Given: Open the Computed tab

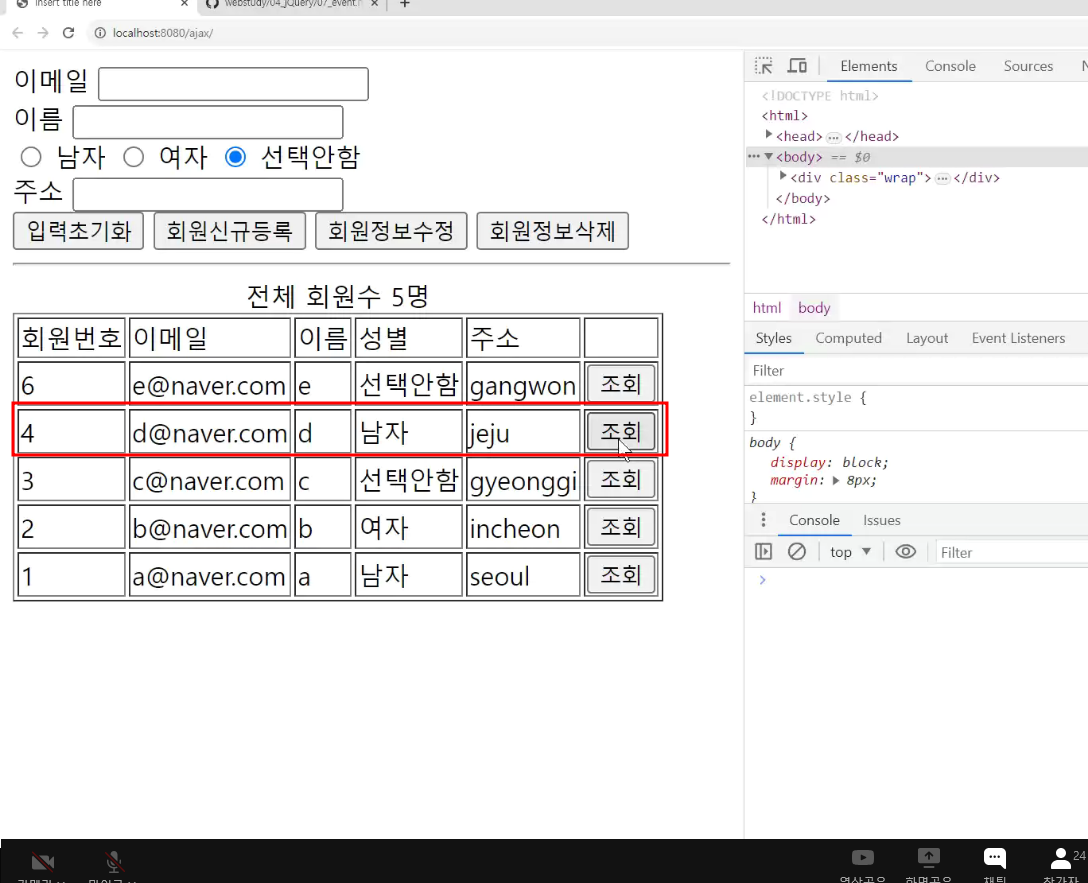Looking at the screenshot, I should (849, 338).
